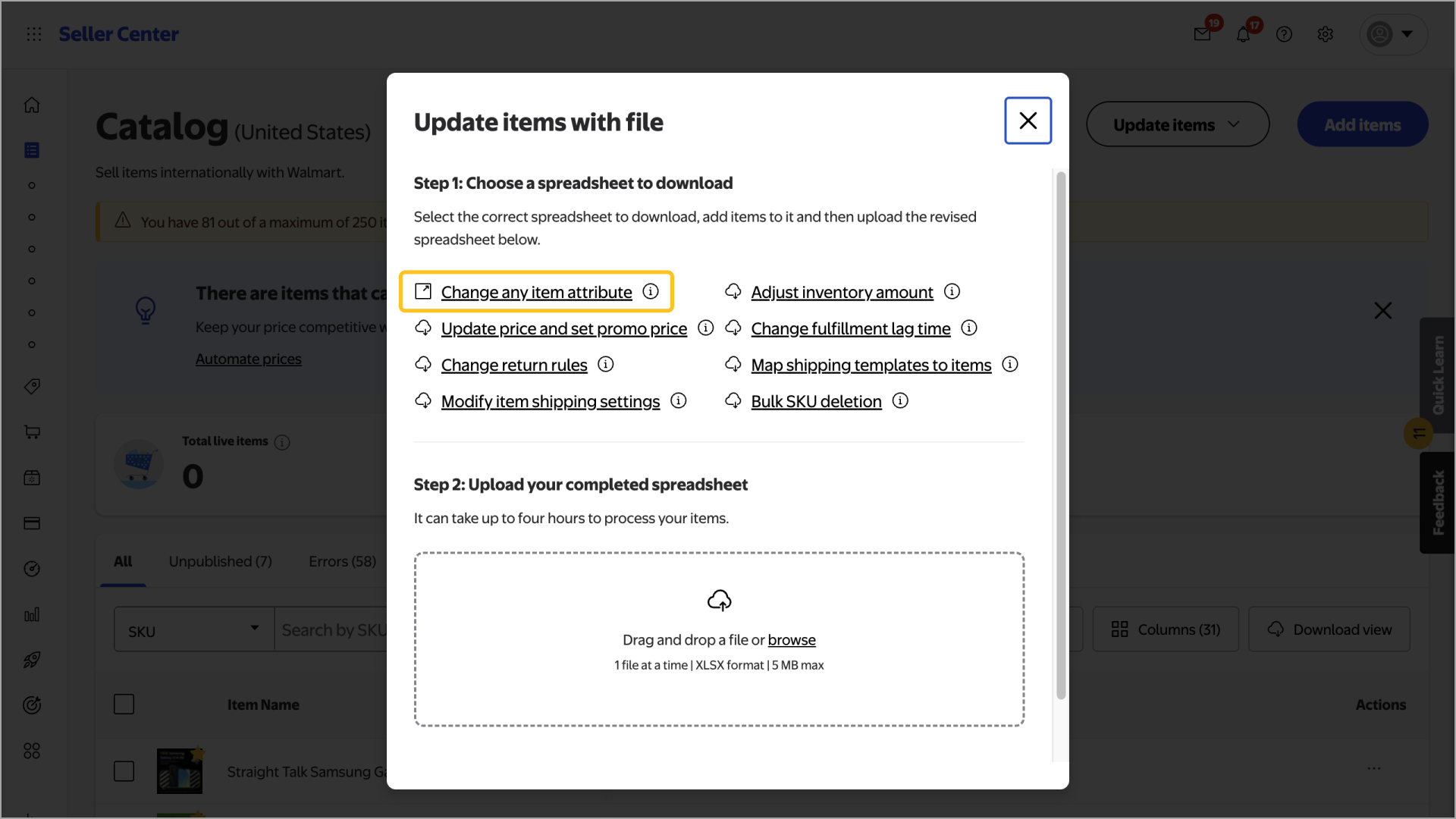
Task: Tick the checkbox next to Straight Talk Samsung item
Action: 124,770
